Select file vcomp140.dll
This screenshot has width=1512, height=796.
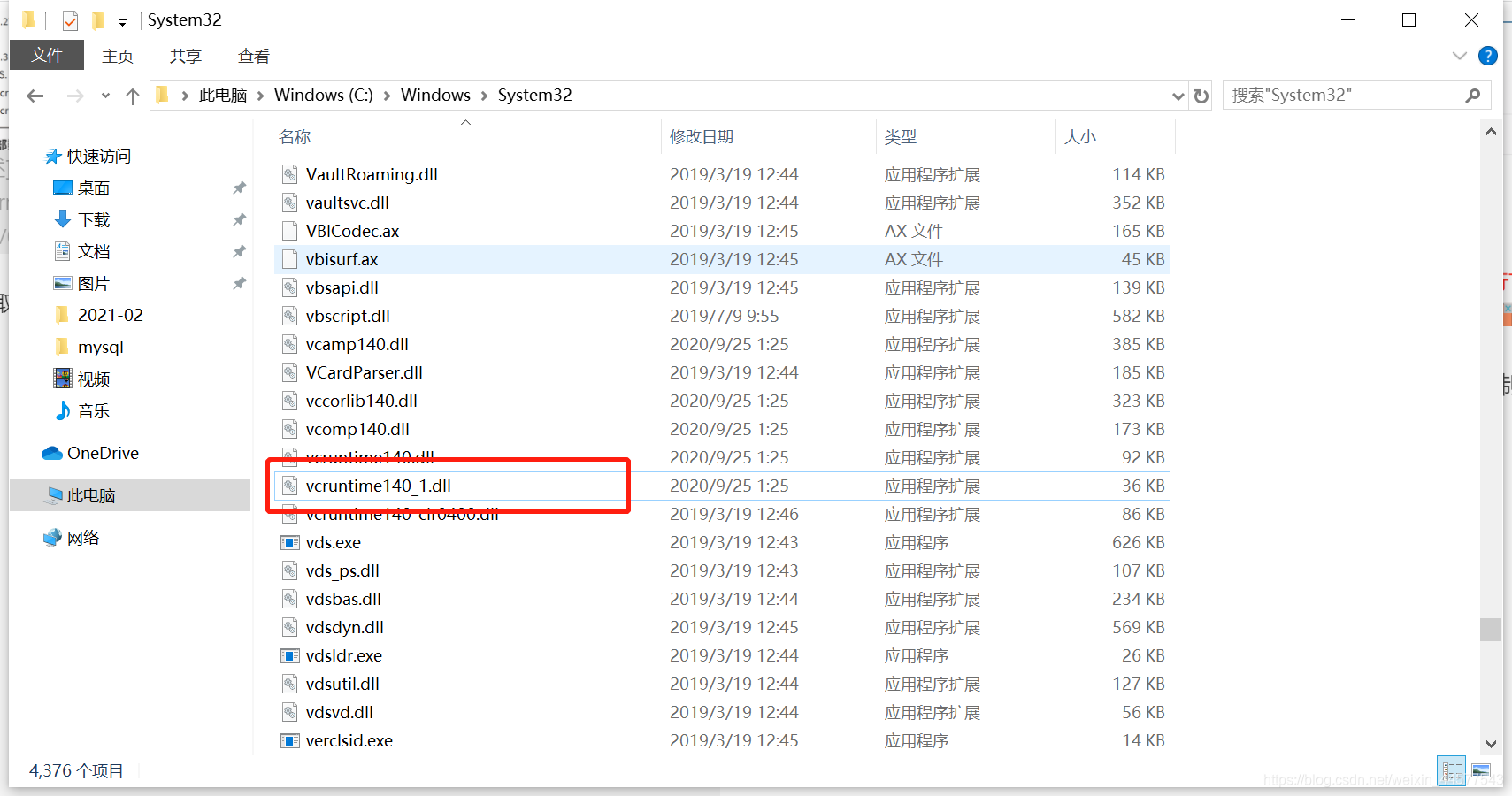point(357,429)
